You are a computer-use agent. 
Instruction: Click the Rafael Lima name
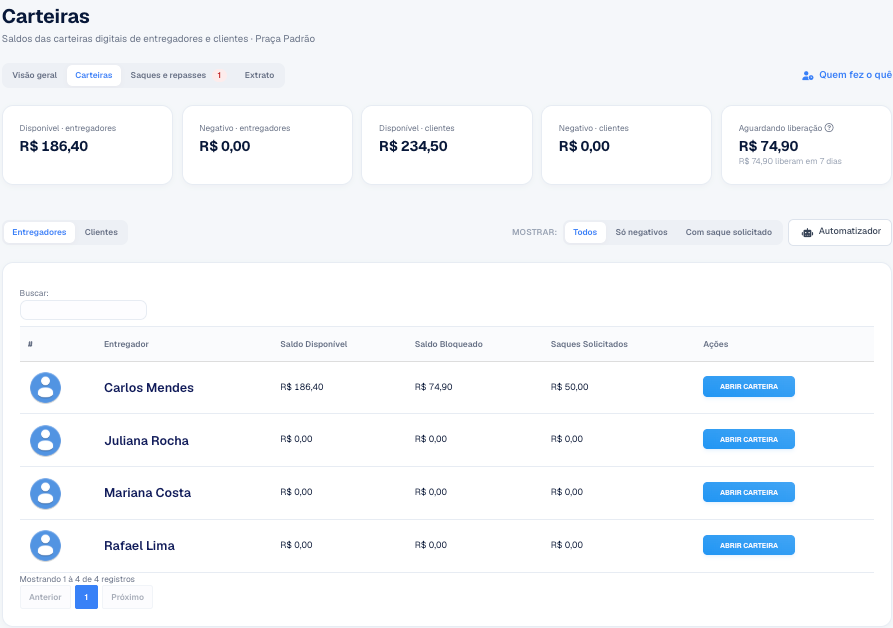(140, 545)
